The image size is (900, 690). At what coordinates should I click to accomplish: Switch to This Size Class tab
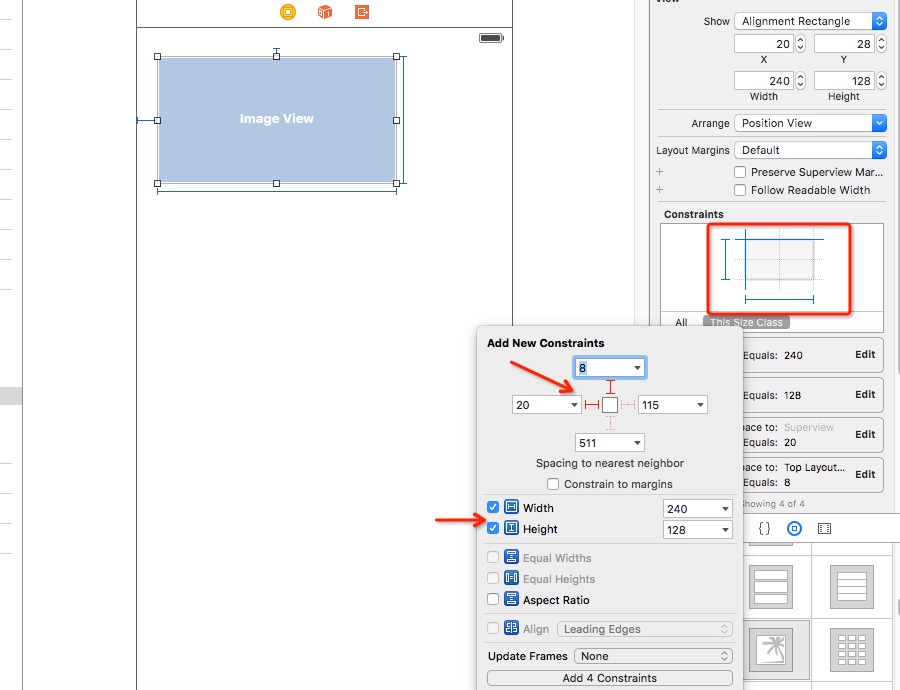click(746, 323)
